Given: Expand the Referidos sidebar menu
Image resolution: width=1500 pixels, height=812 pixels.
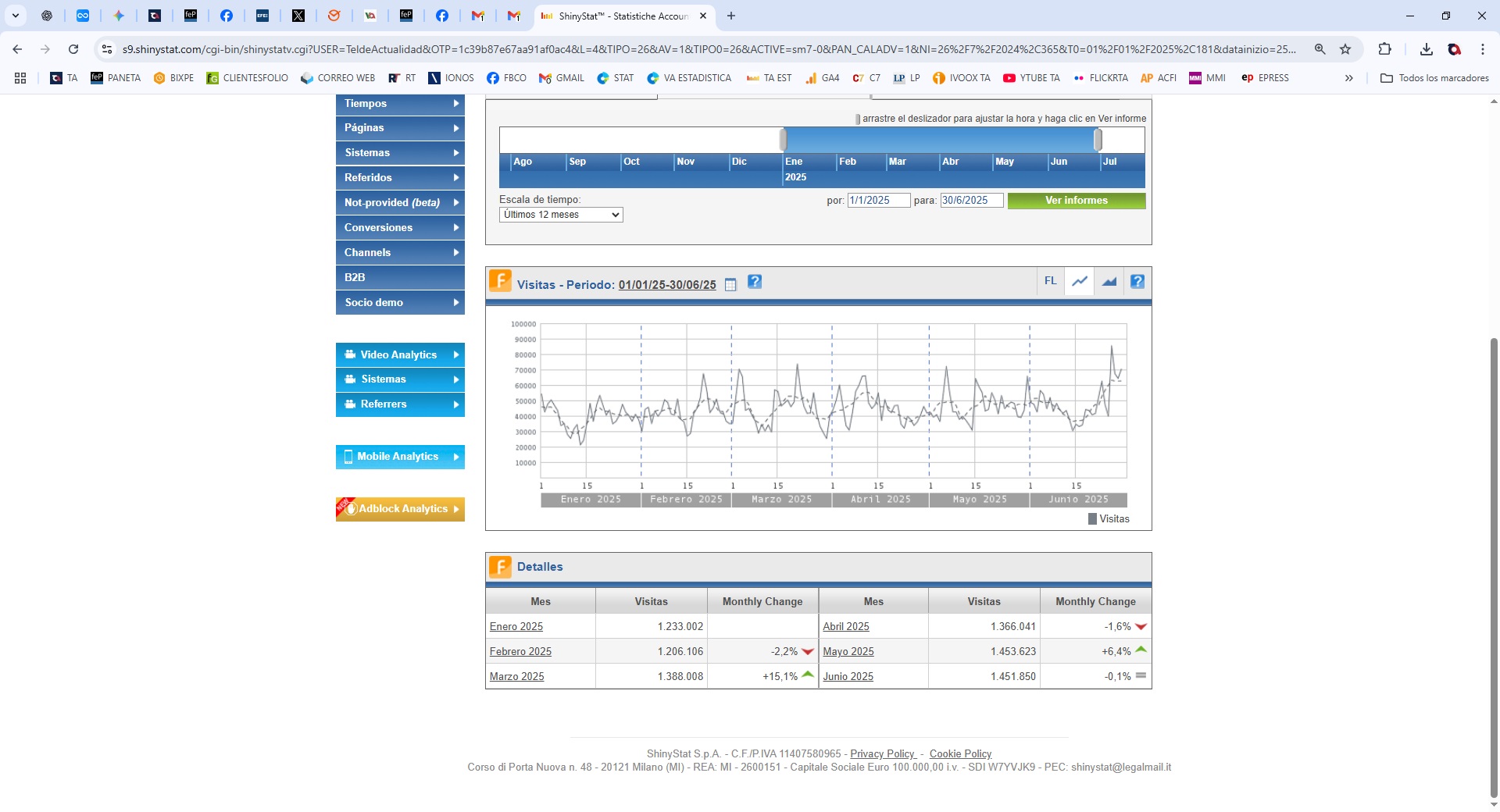Looking at the screenshot, I should [400, 178].
